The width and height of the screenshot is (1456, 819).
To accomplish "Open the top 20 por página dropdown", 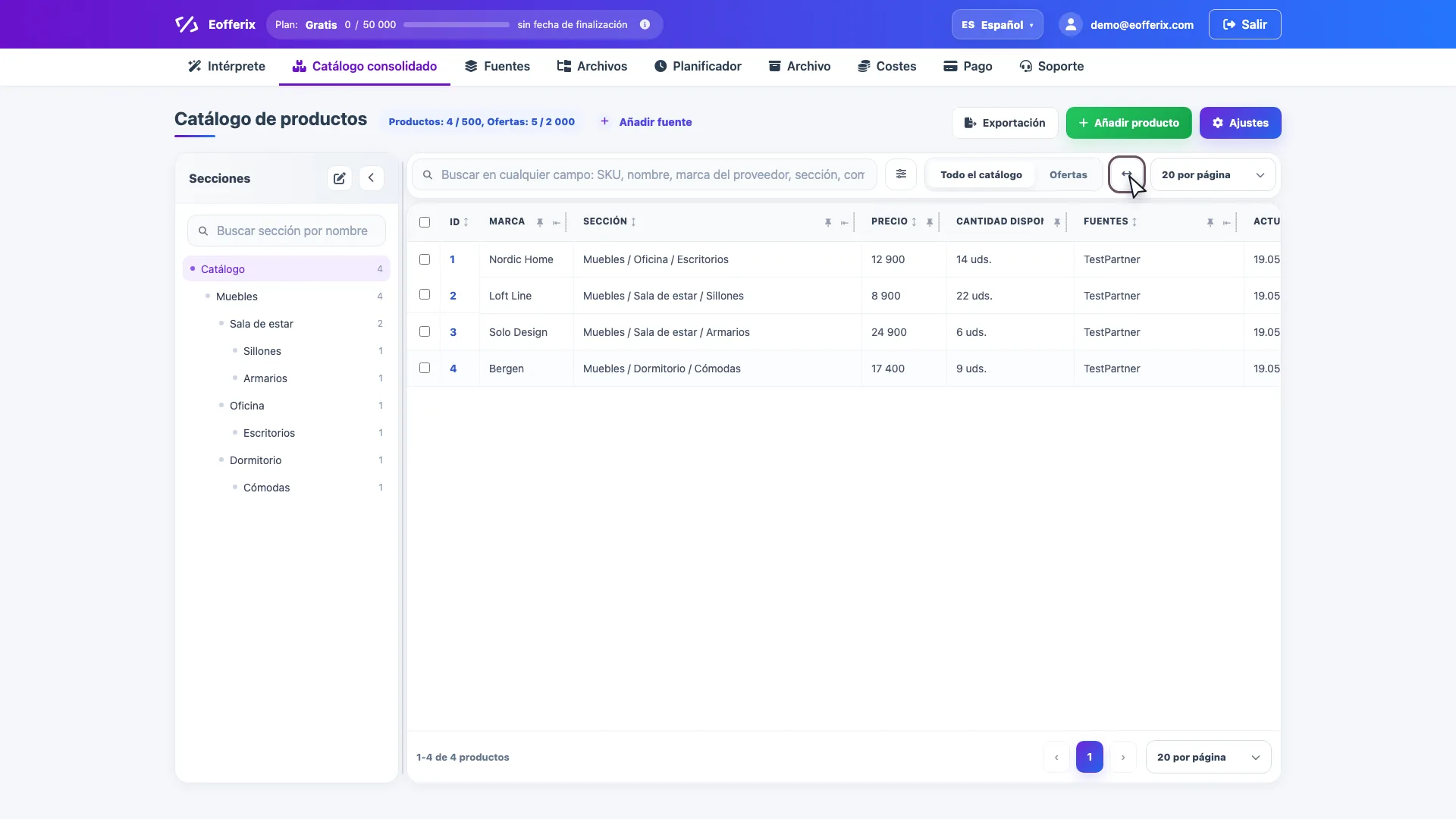I will coord(1213,174).
